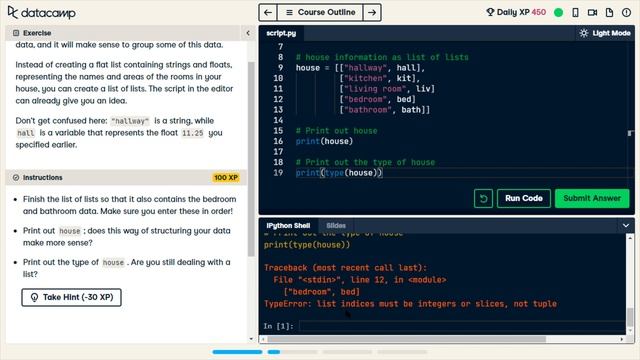Screen dimensions: 640x360
Task: Click editor line 9 house assignment
Action: tap(360, 68)
